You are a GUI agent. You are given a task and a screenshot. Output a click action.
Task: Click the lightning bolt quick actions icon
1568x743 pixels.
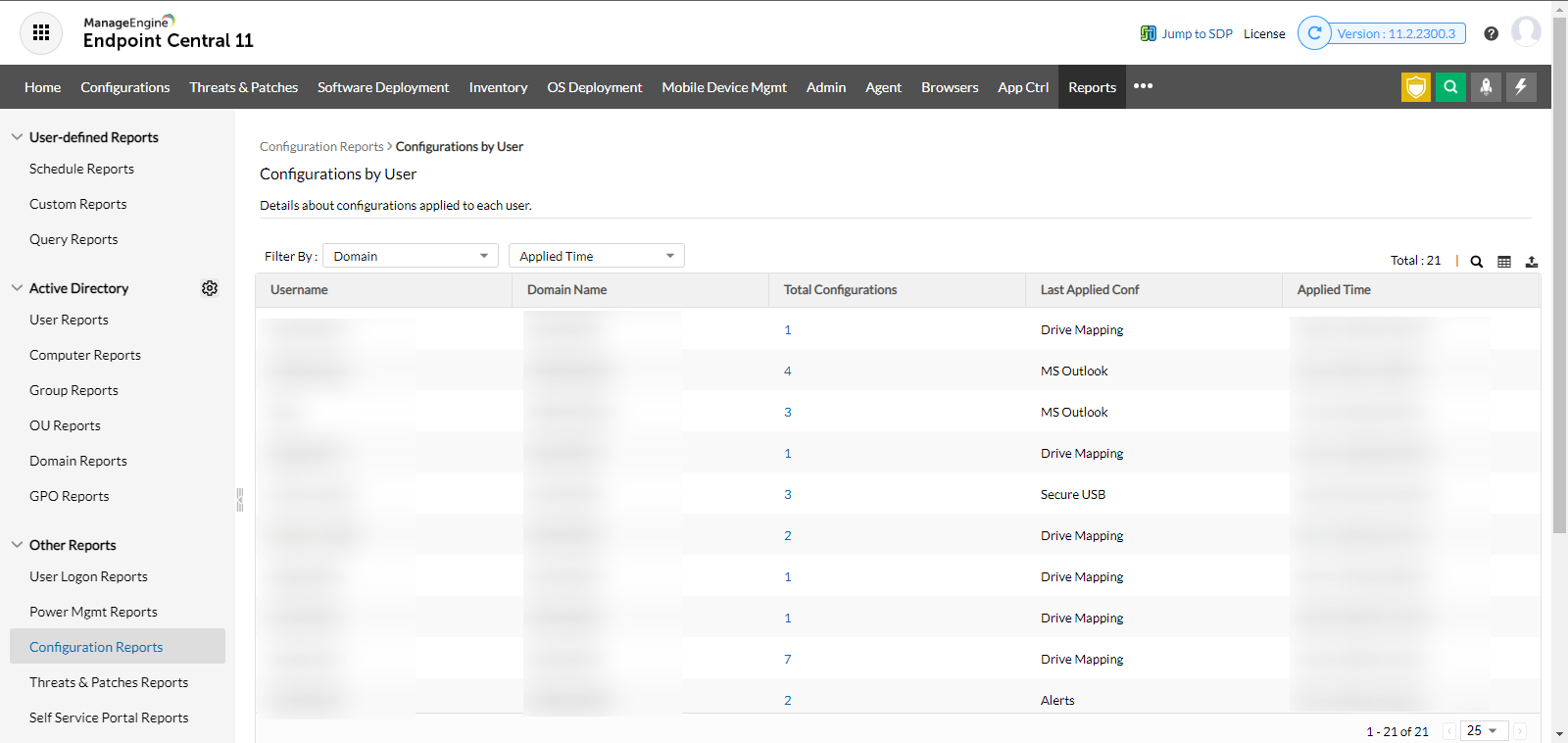[x=1521, y=87]
